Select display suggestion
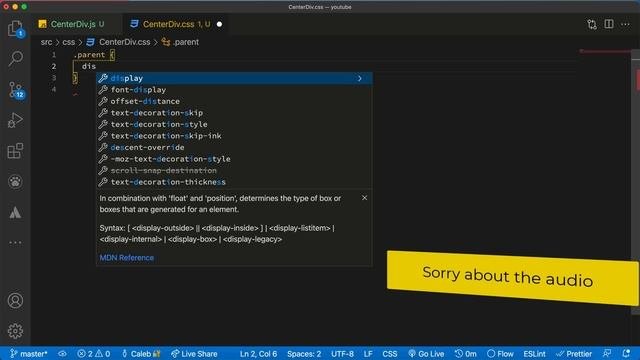 (234, 78)
